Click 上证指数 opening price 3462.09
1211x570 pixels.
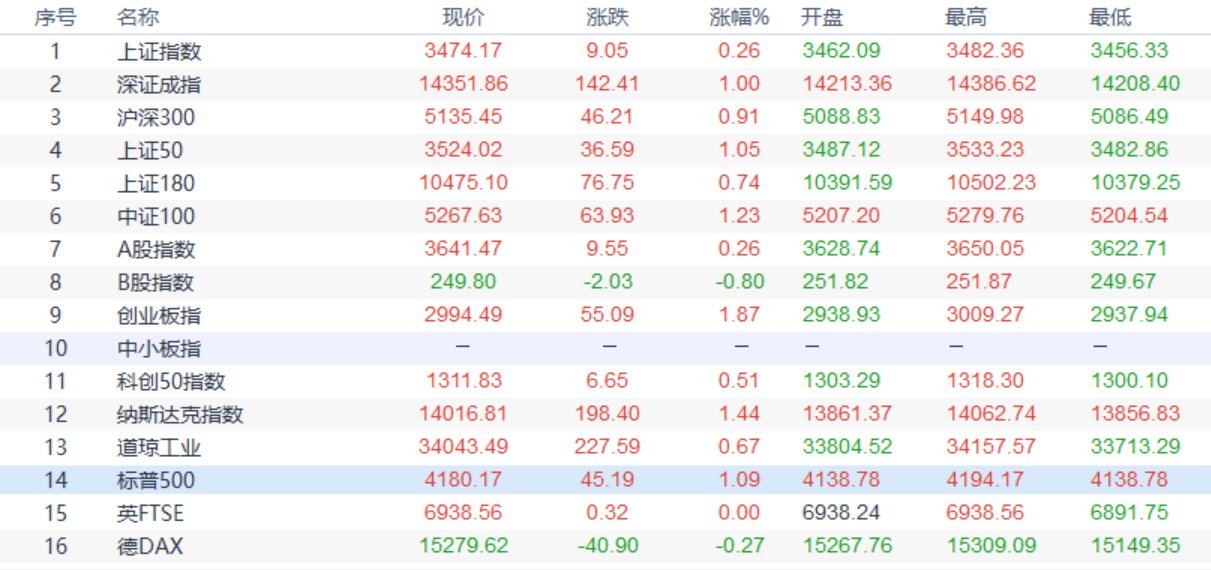tap(841, 50)
